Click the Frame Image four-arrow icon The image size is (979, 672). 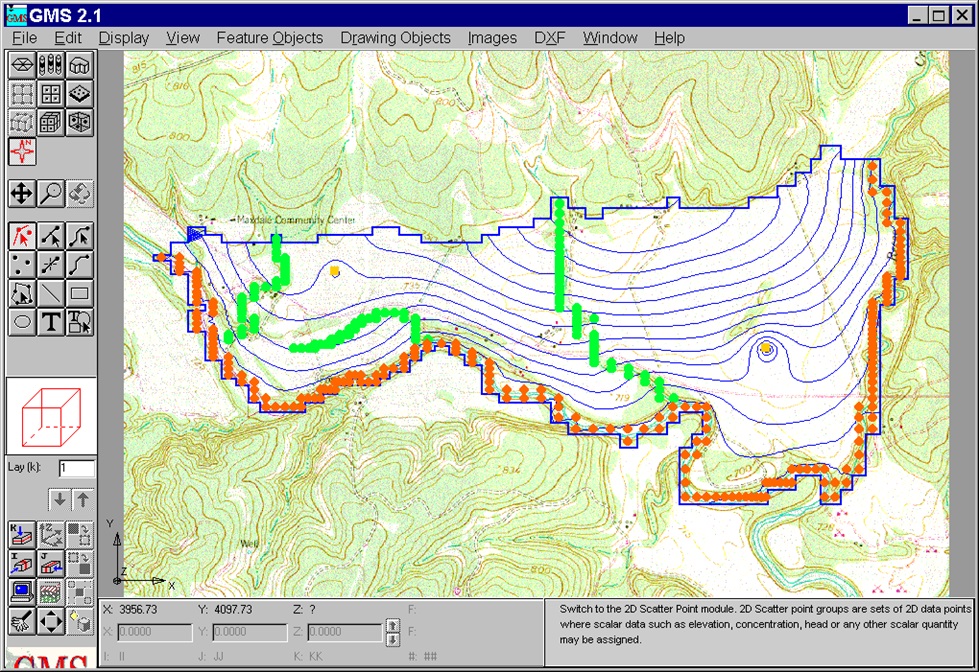51,621
